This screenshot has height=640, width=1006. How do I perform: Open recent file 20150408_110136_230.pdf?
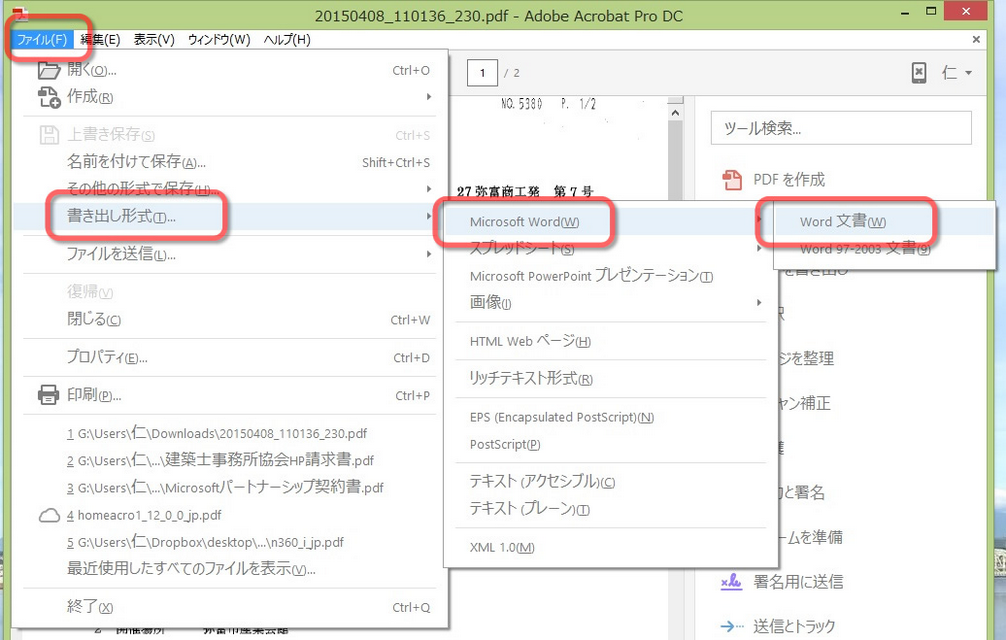(216, 434)
